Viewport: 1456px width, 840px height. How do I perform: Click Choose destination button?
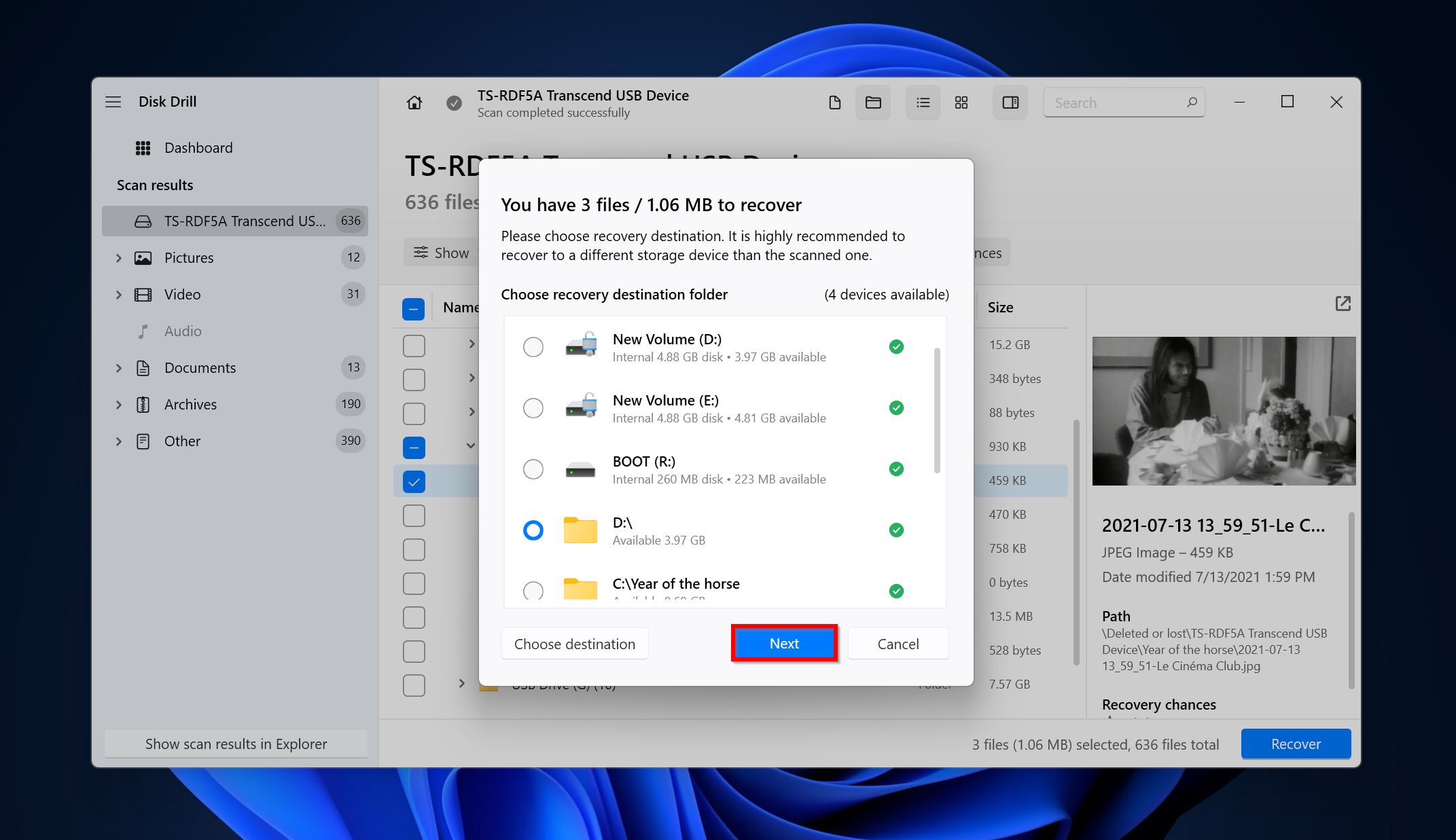click(x=575, y=644)
